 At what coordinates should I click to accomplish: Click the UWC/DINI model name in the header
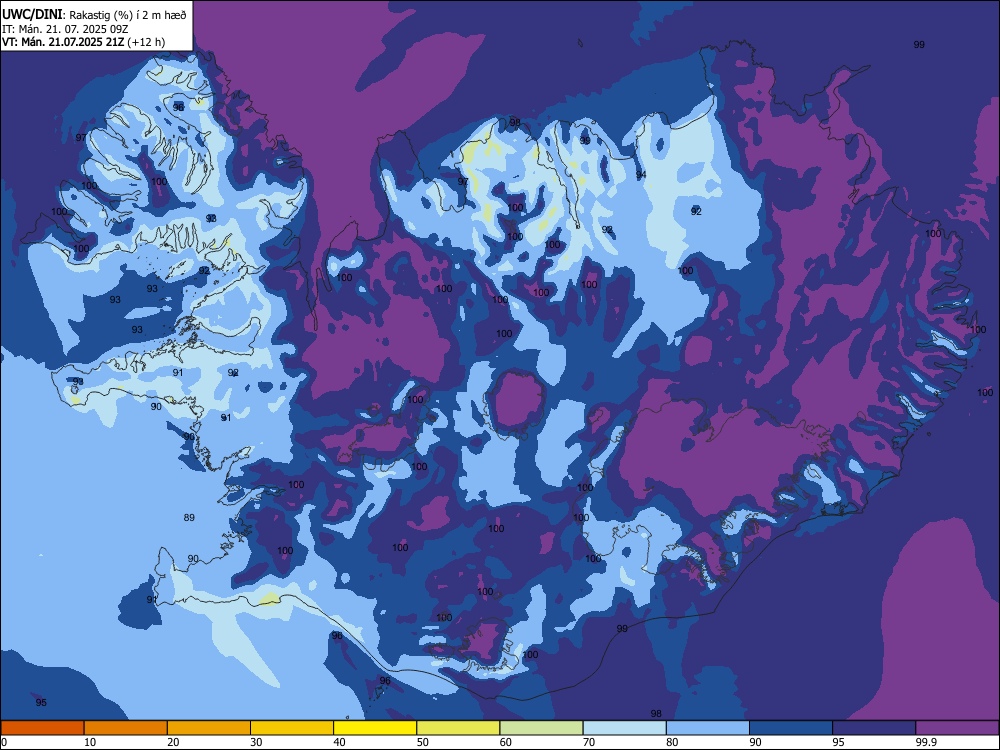point(32,14)
